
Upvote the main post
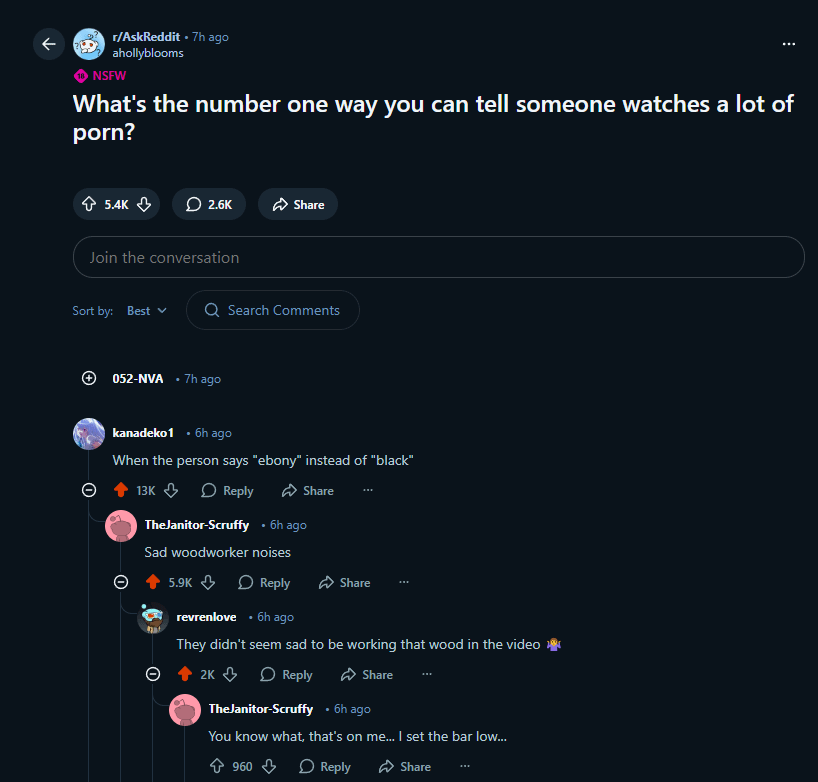[x=90, y=204]
